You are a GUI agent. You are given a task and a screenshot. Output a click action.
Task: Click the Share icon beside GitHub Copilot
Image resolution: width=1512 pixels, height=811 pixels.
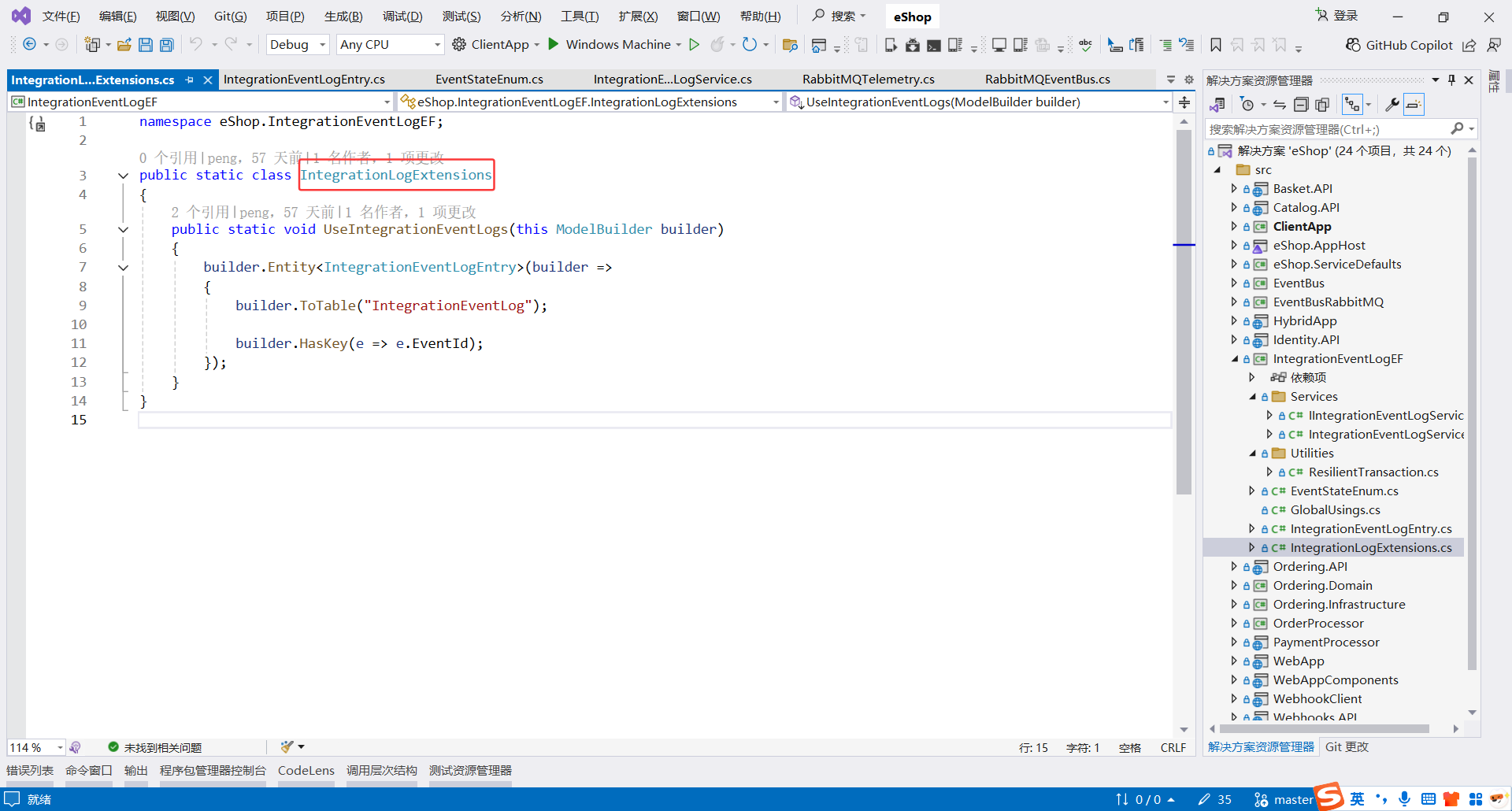tap(1469, 45)
